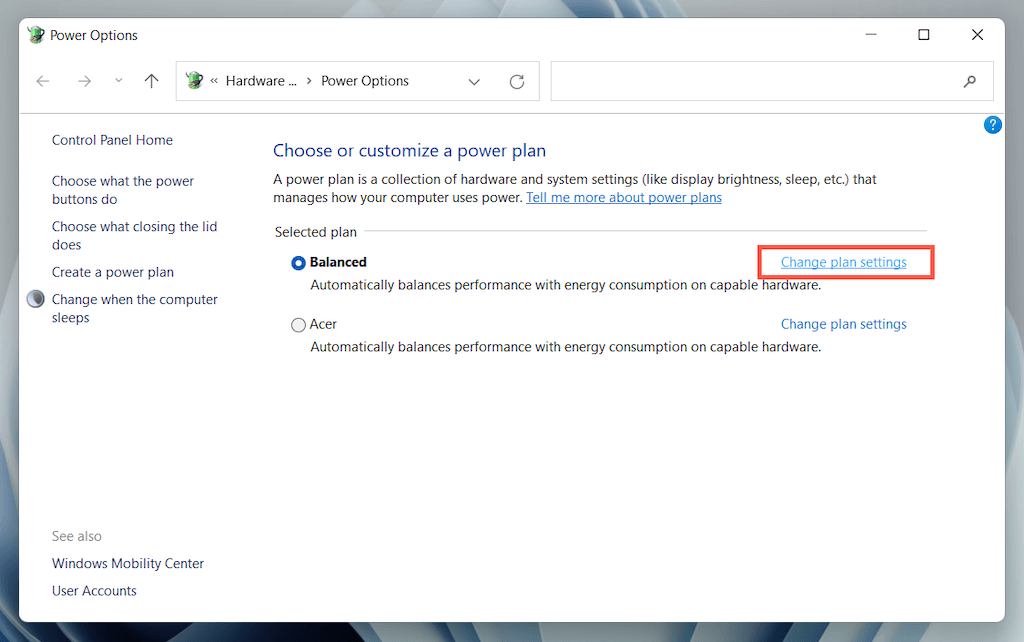1024x642 pixels.
Task: Open Create a power plan
Action: click(113, 272)
